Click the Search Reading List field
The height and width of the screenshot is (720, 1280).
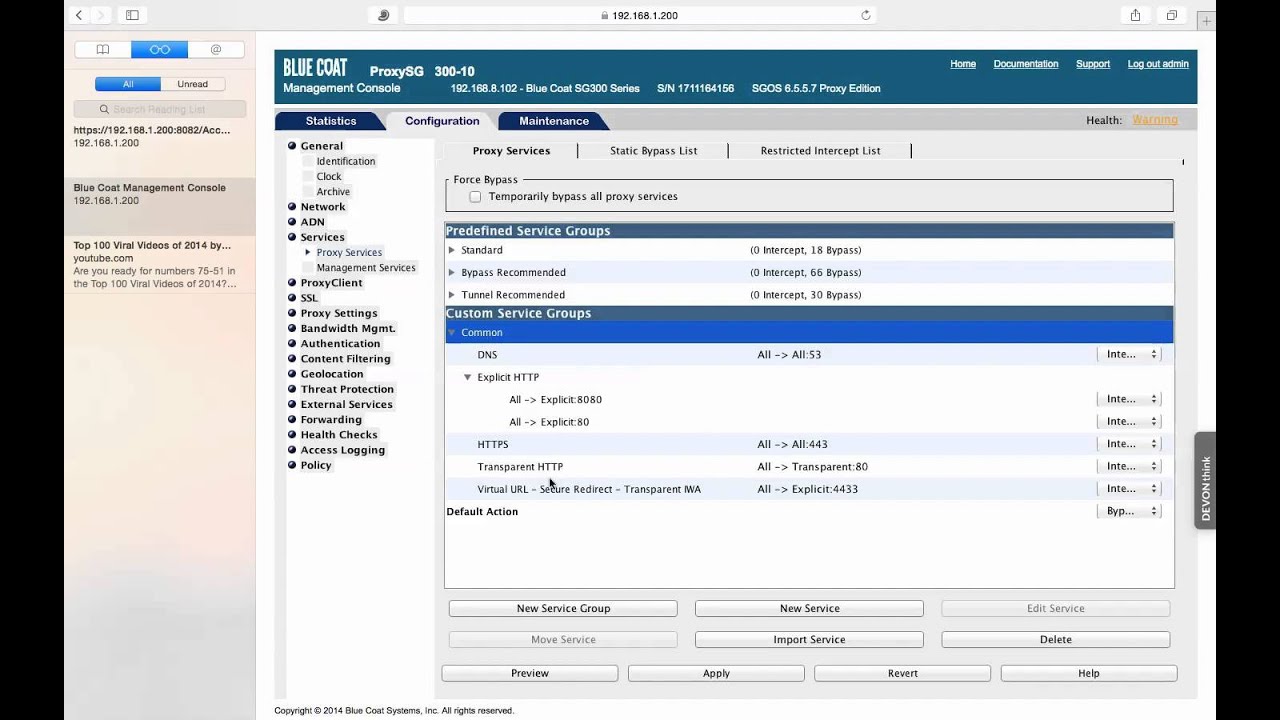coord(160,109)
